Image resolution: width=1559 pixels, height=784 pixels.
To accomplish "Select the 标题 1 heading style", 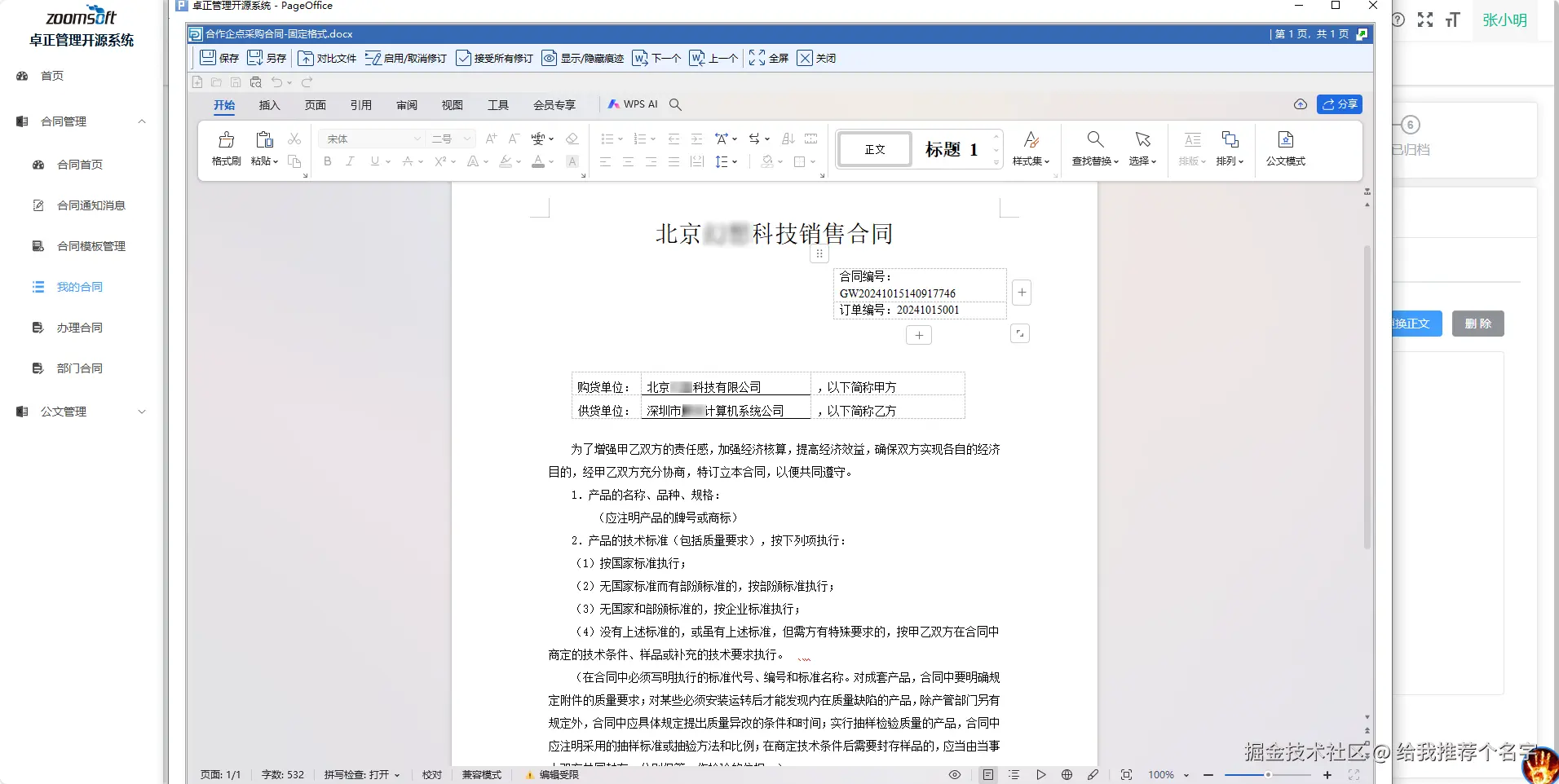I will [x=951, y=149].
